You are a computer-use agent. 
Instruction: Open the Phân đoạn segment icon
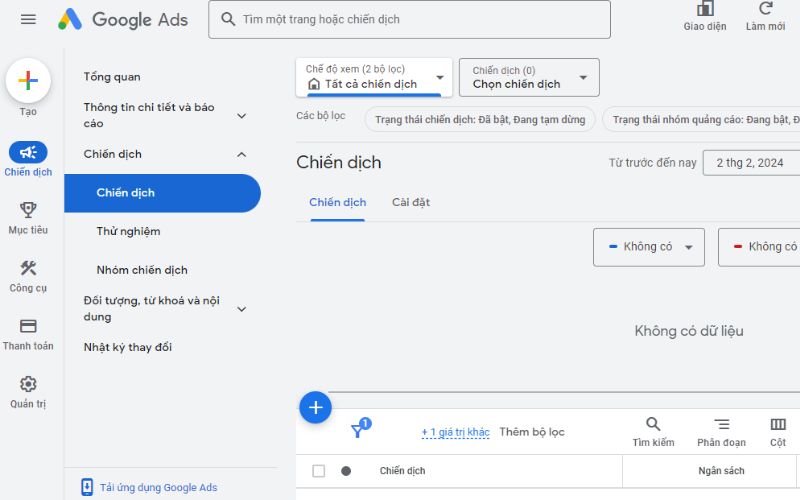(721, 425)
